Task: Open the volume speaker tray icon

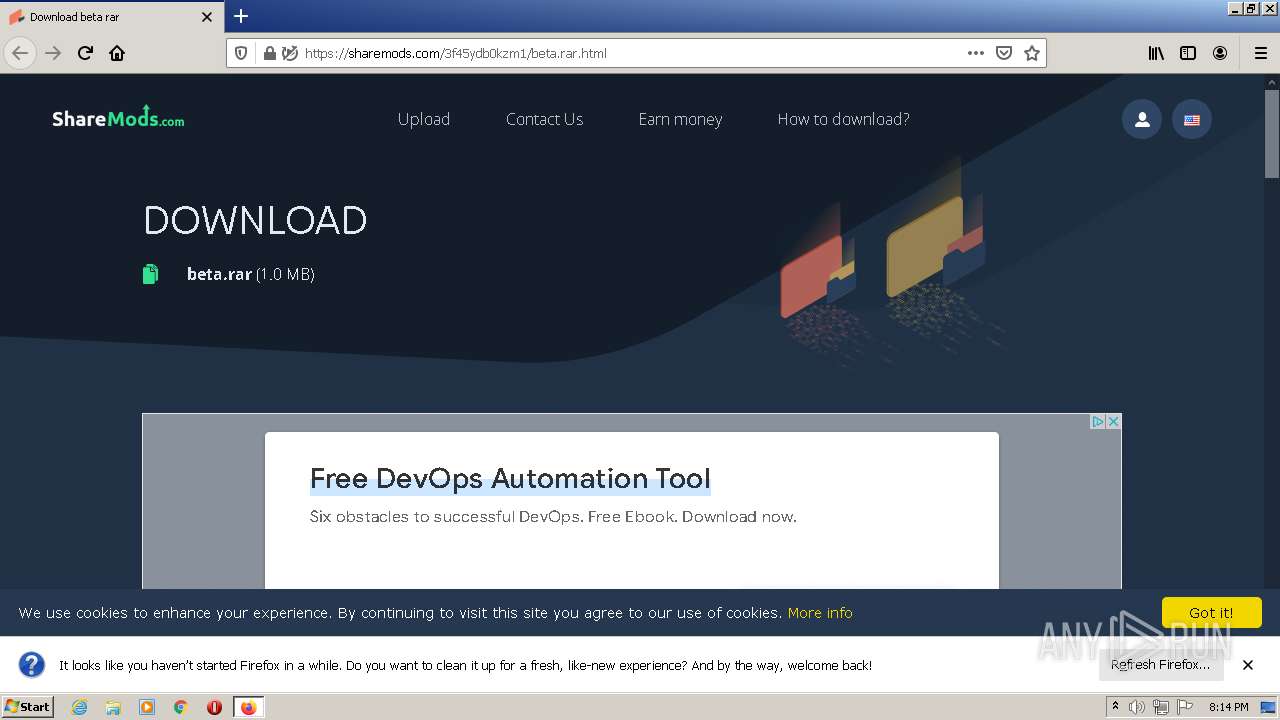Action: 1137,707
